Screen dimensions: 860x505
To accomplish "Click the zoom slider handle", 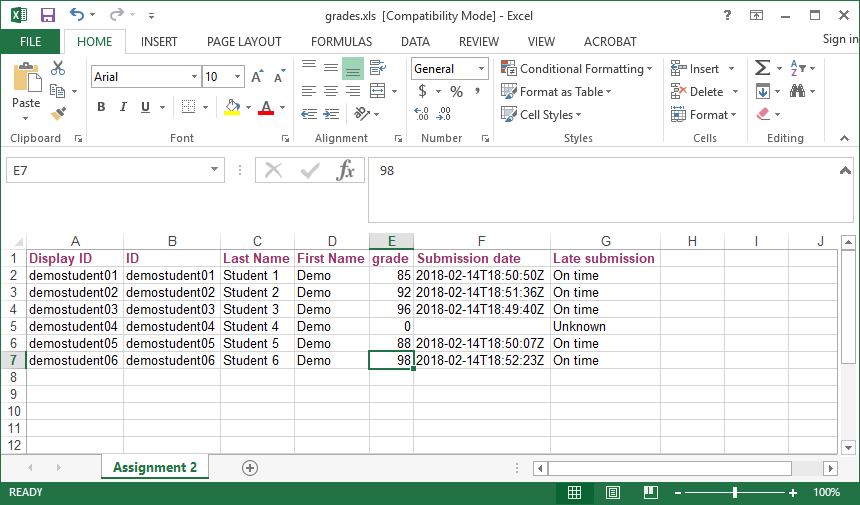I will (x=734, y=492).
